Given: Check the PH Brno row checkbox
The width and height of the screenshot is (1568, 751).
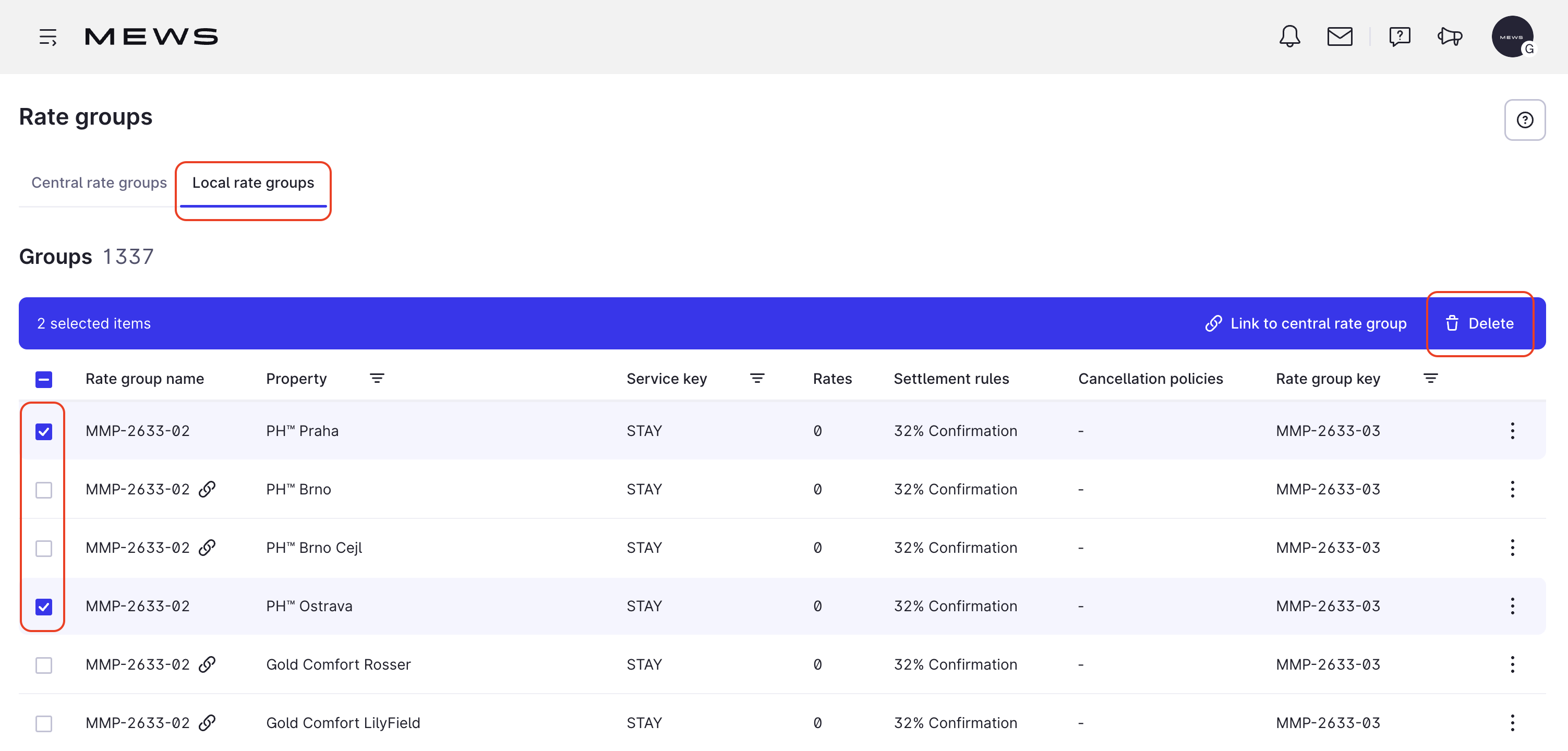Looking at the screenshot, I should 44,490.
